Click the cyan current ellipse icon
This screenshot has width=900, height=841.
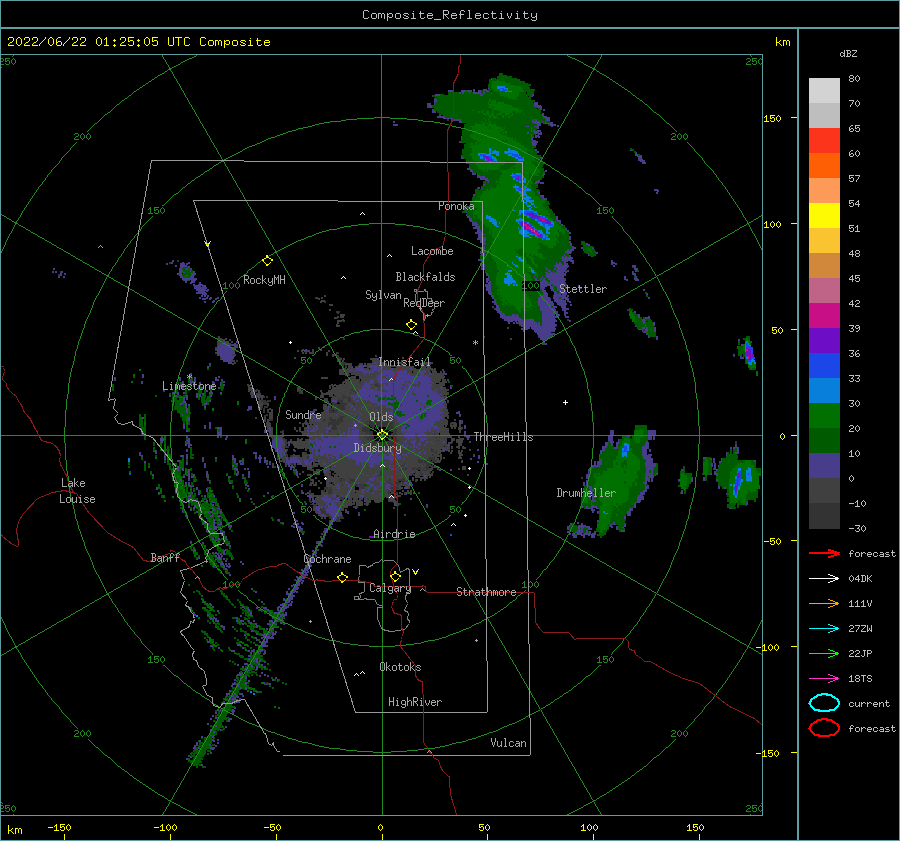(x=824, y=703)
